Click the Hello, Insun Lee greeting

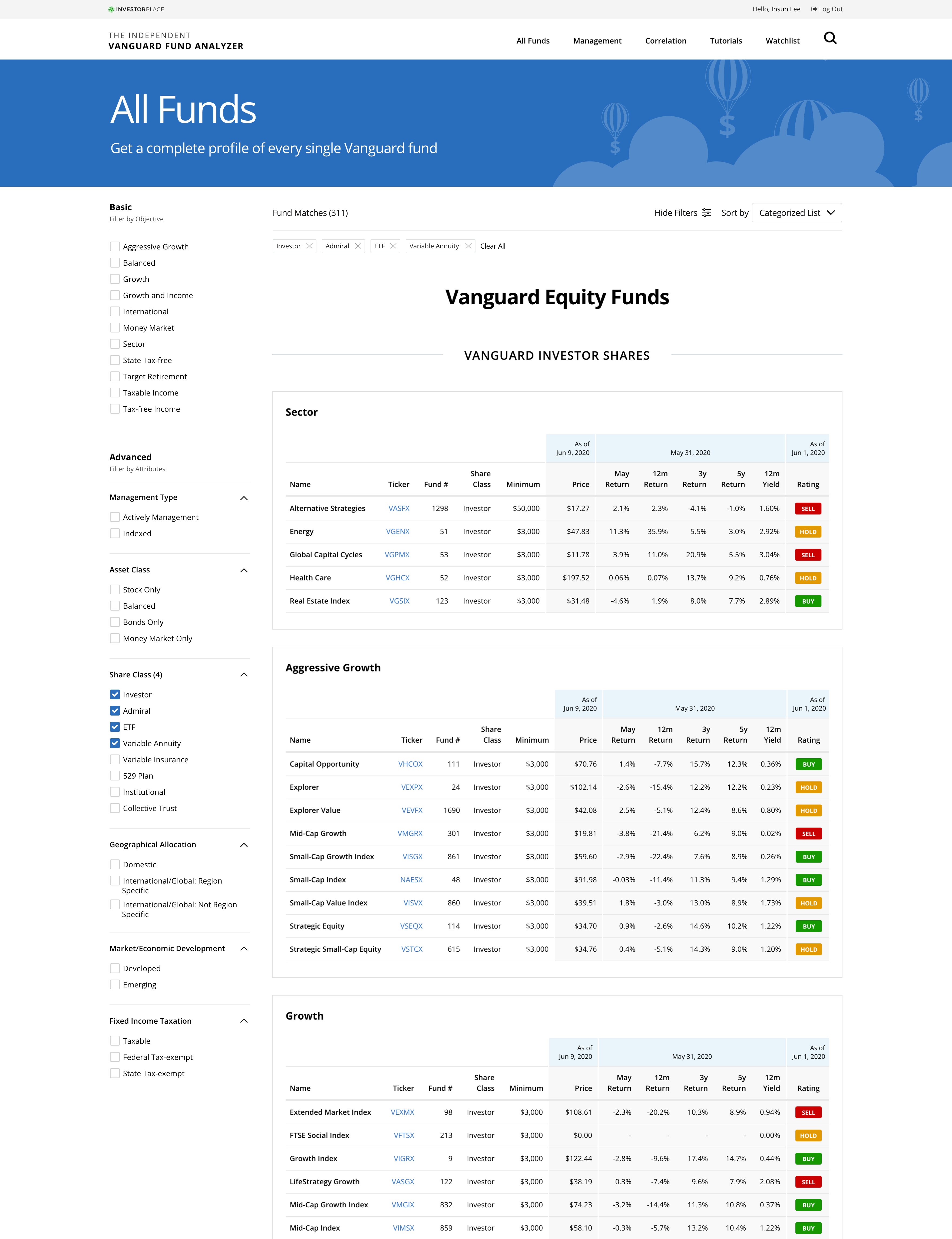(x=776, y=9)
